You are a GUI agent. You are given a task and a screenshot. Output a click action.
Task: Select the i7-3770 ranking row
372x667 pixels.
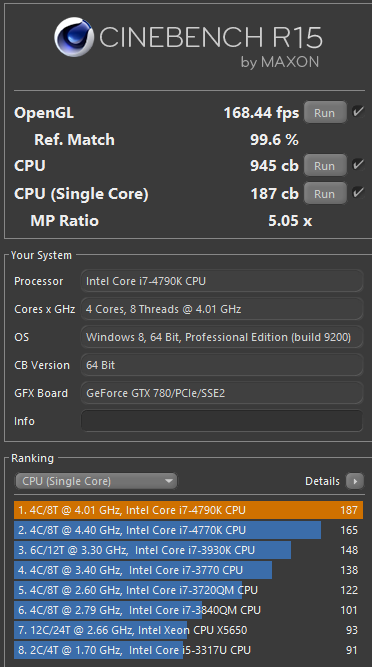pos(188,570)
